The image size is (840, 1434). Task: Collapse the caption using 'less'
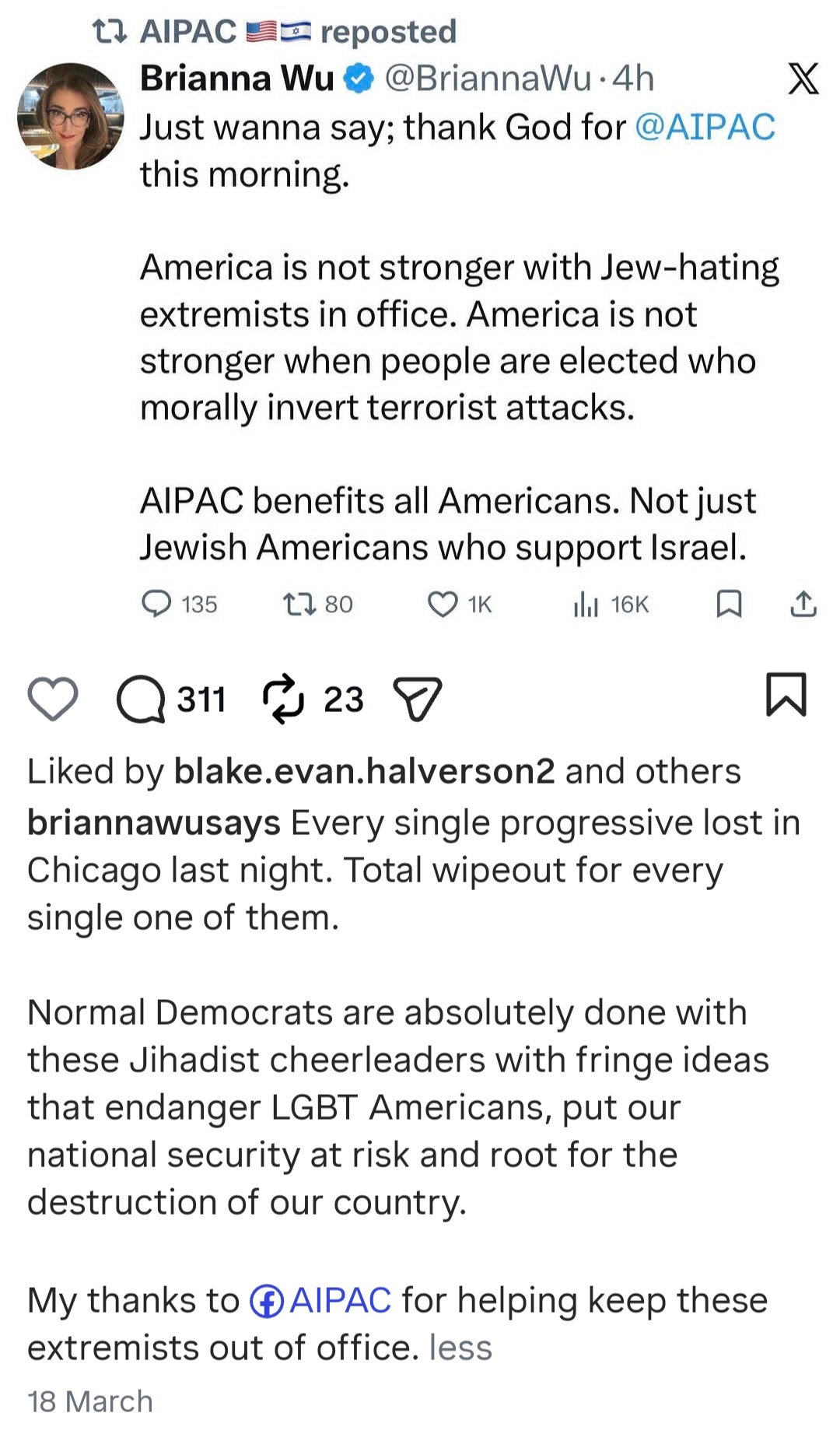click(x=460, y=1348)
